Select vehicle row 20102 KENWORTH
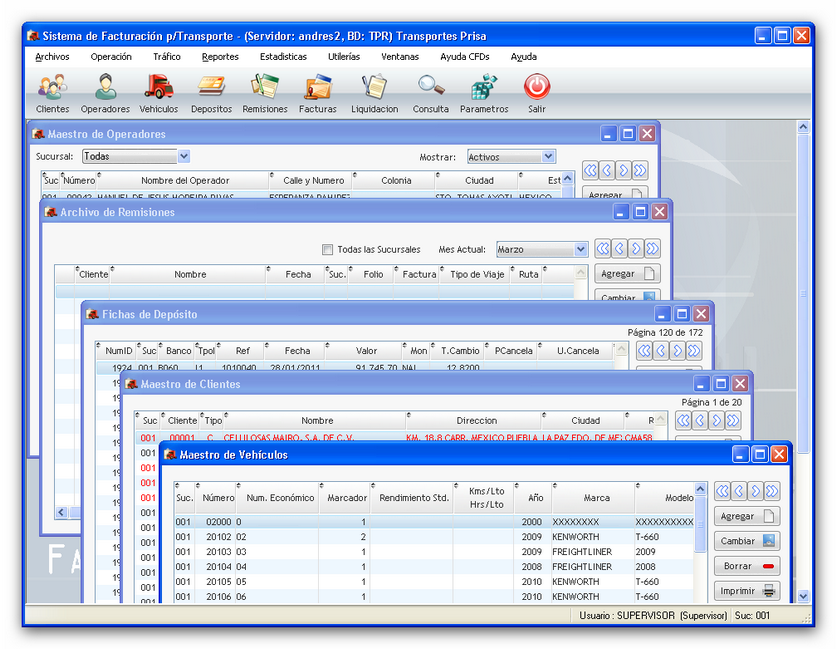The width and height of the screenshot is (837, 649). (x=434, y=537)
